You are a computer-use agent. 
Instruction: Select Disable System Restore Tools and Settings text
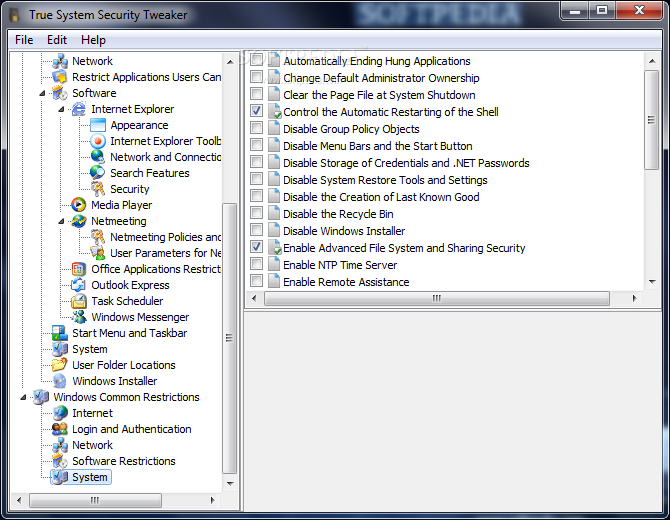pos(385,180)
